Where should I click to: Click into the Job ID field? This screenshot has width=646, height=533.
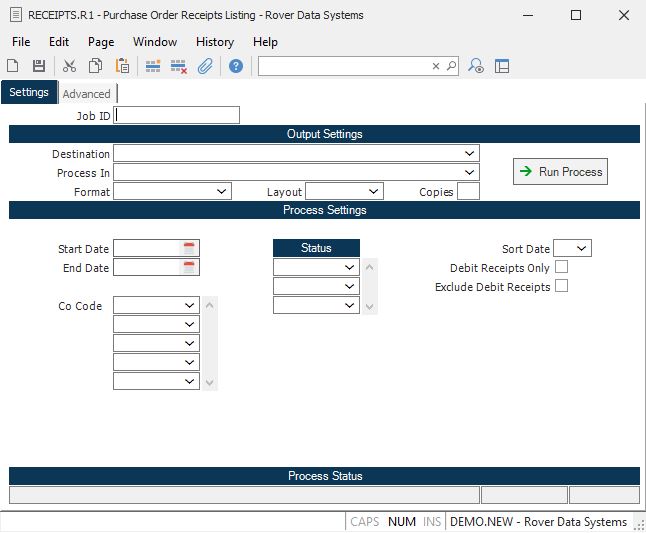click(177, 115)
